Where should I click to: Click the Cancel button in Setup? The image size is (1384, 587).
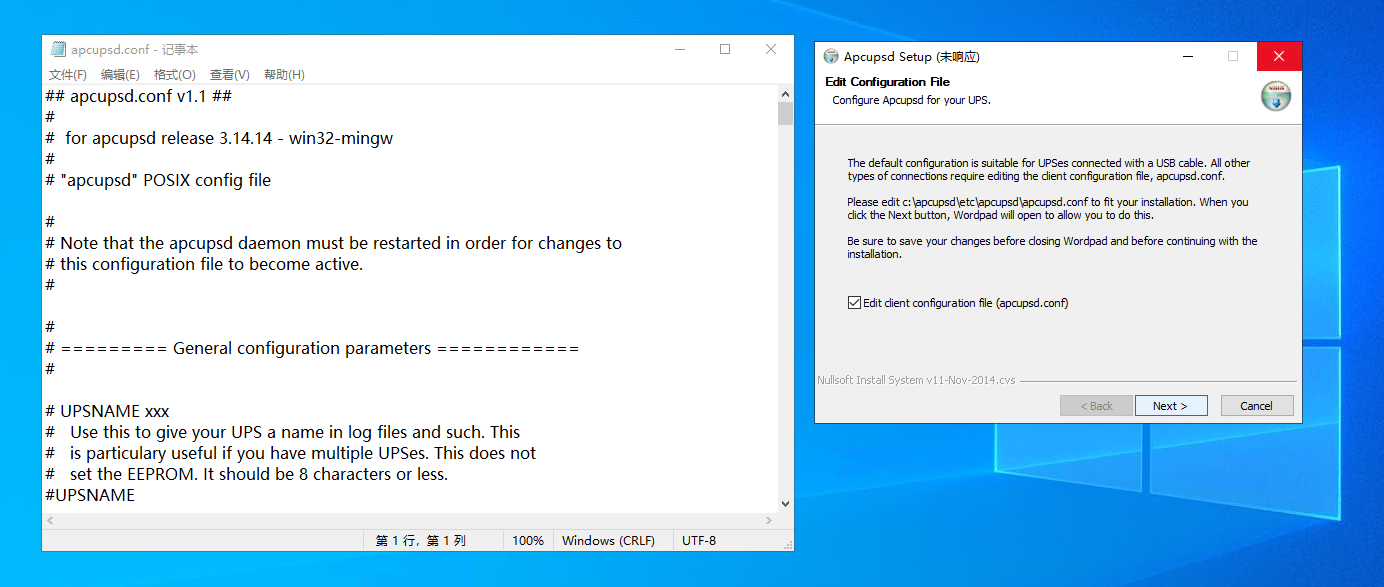point(1257,406)
